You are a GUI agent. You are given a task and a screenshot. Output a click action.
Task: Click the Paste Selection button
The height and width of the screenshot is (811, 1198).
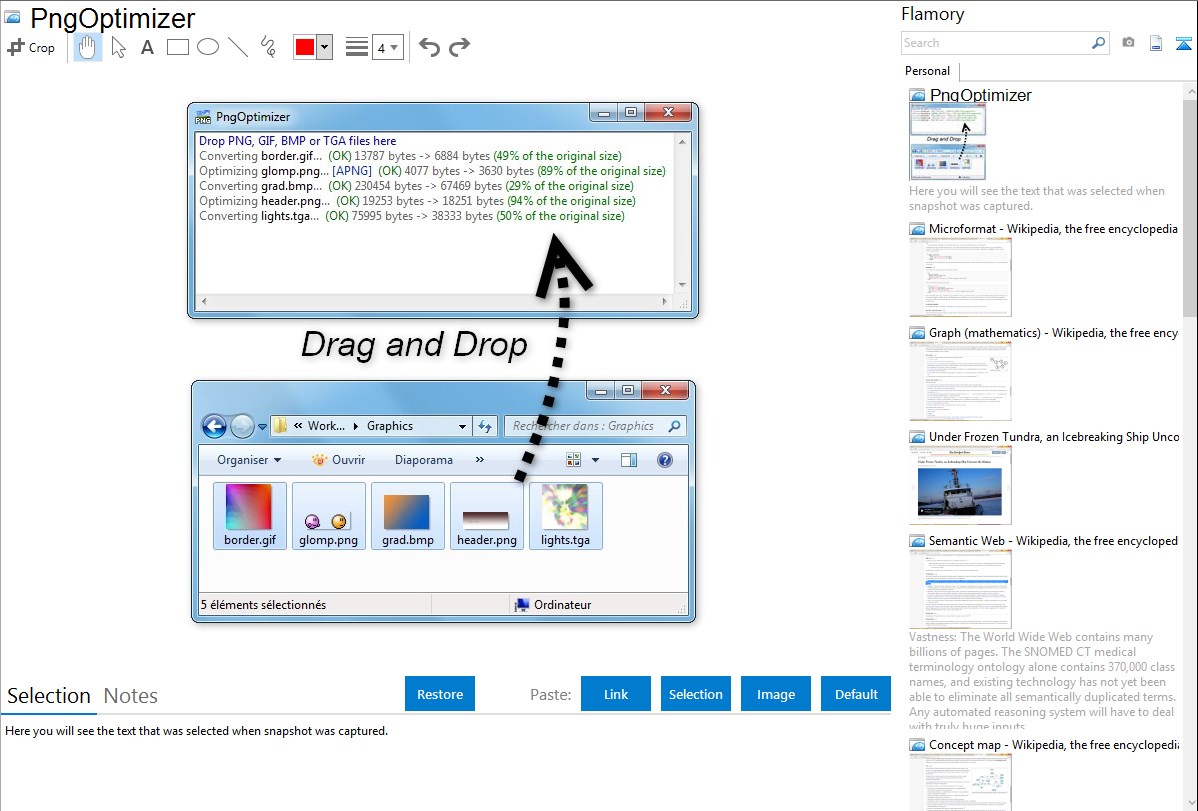click(696, 694)
